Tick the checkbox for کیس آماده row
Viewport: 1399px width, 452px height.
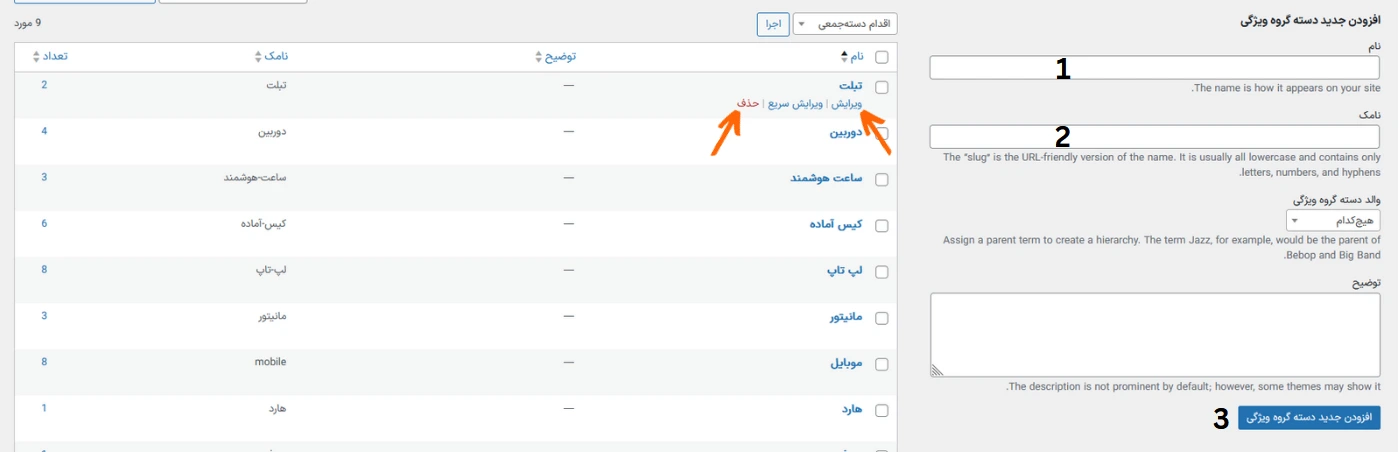(881, 226)
